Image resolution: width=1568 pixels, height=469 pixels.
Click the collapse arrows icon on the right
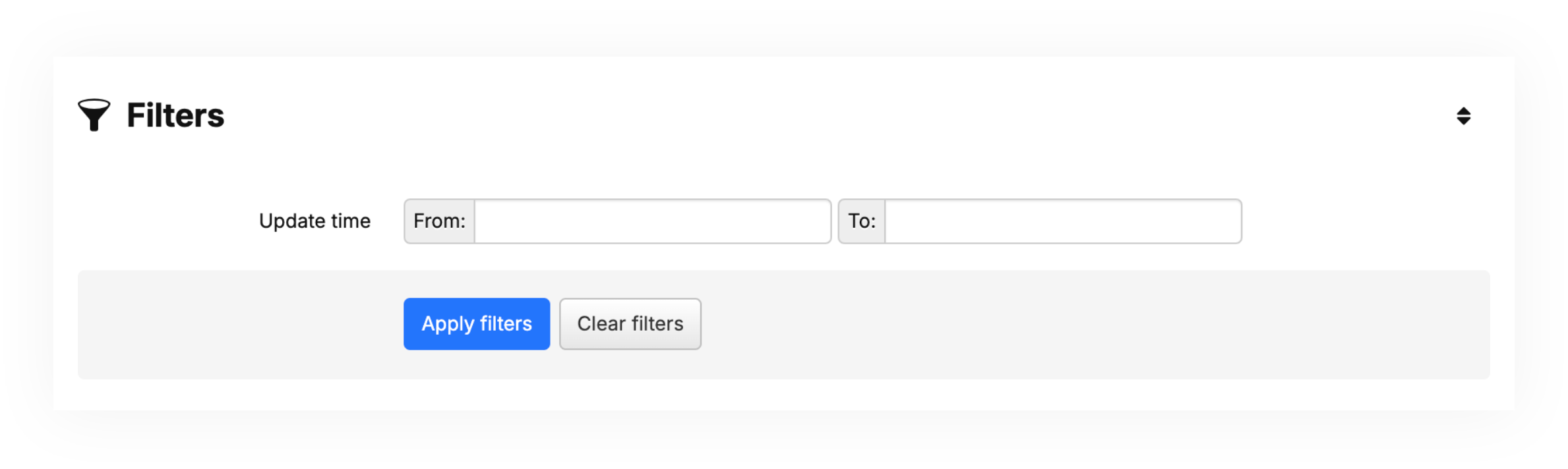(x=1463, y=115)
